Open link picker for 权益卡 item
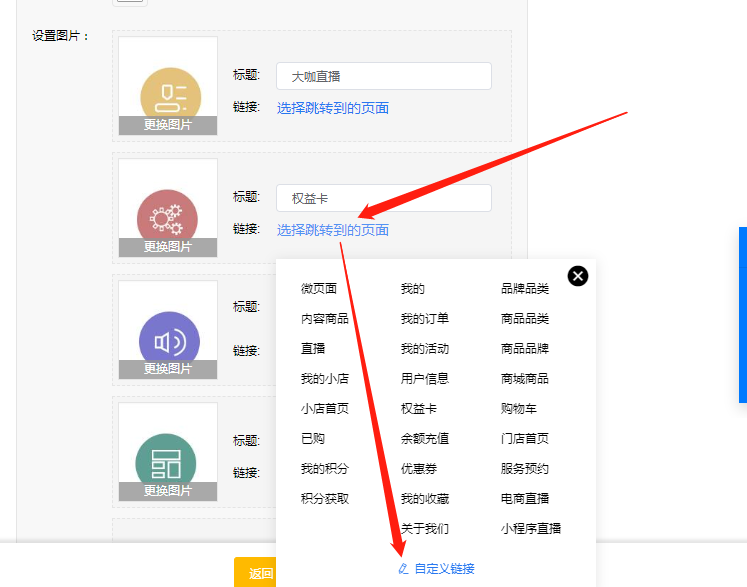The image size is (747, 587). (333, 230)
